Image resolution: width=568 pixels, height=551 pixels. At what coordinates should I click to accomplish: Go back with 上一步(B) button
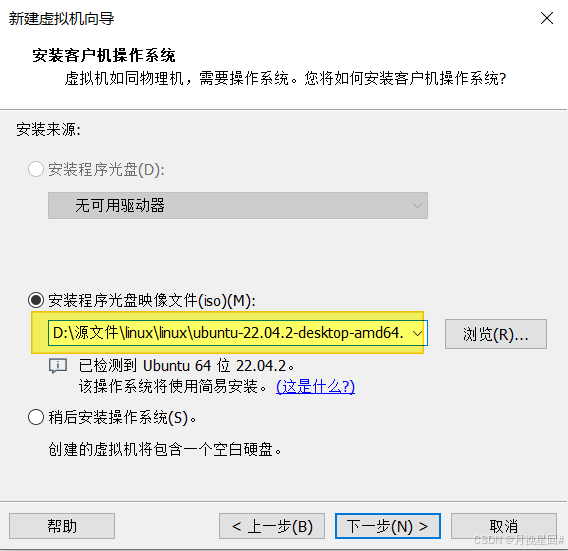(272, 526)
